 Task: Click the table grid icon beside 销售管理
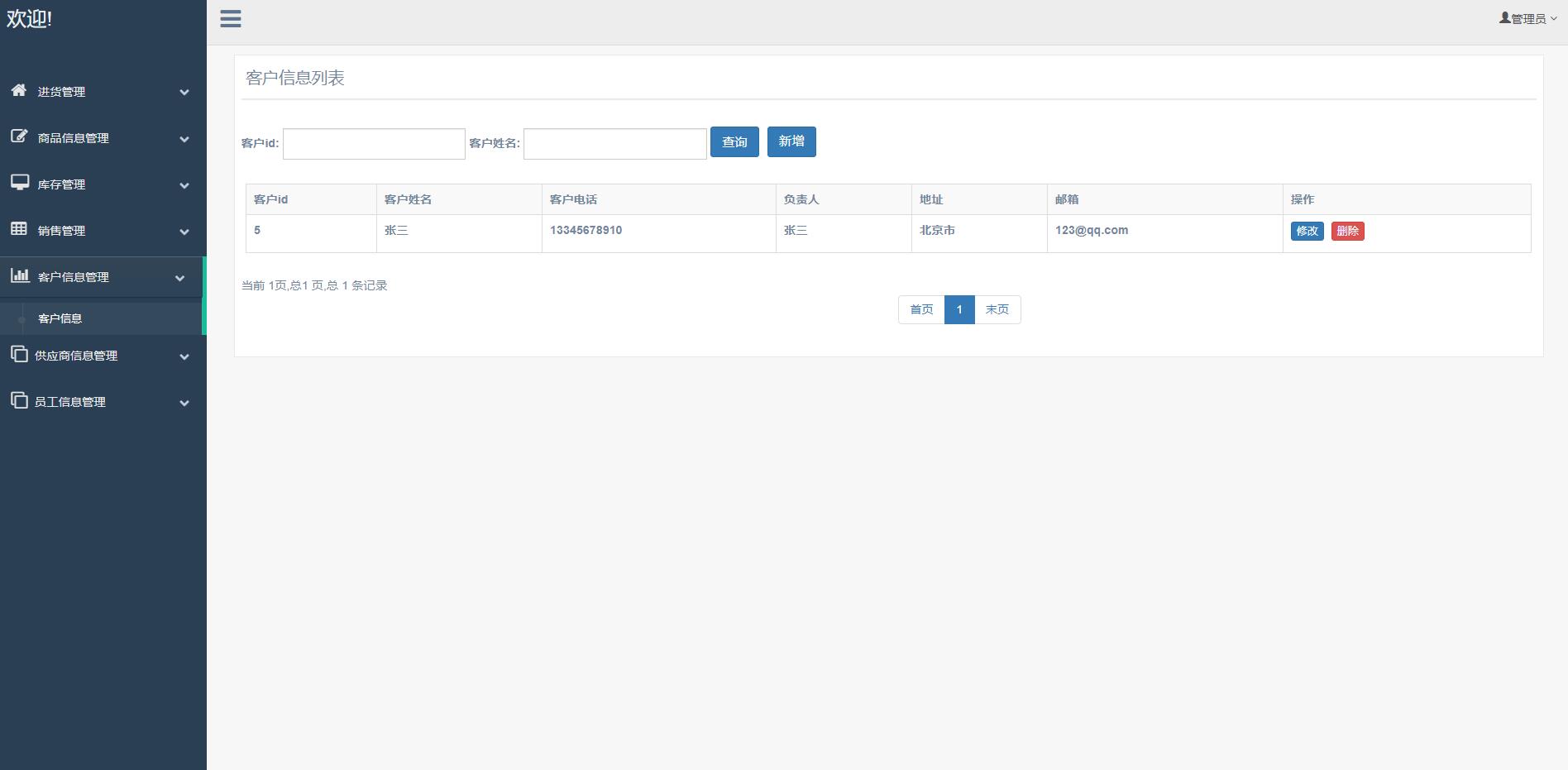[x=19, y=229]
